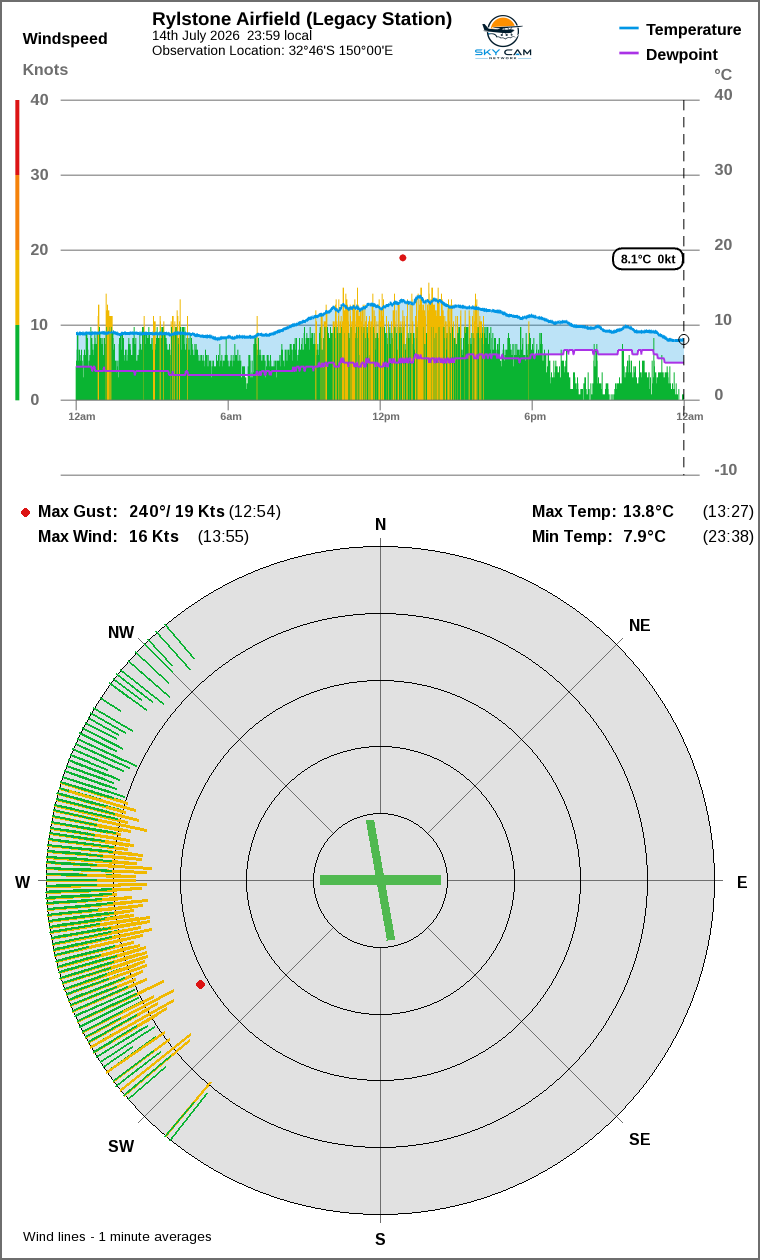
Task: Click the 6am time axis label
Action: point(231,416)
